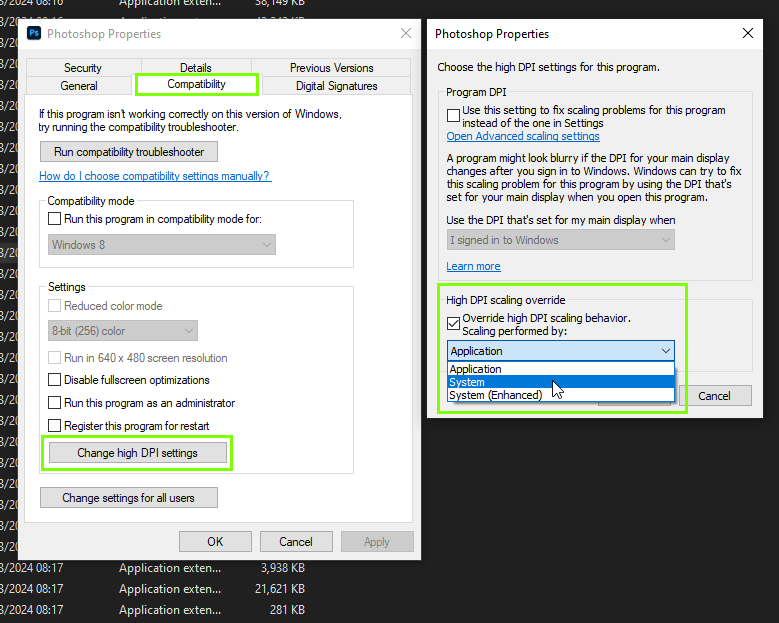
Task: Expand the 'I signed in to Windows' dropdown
Action: click(x=560, y=240)
